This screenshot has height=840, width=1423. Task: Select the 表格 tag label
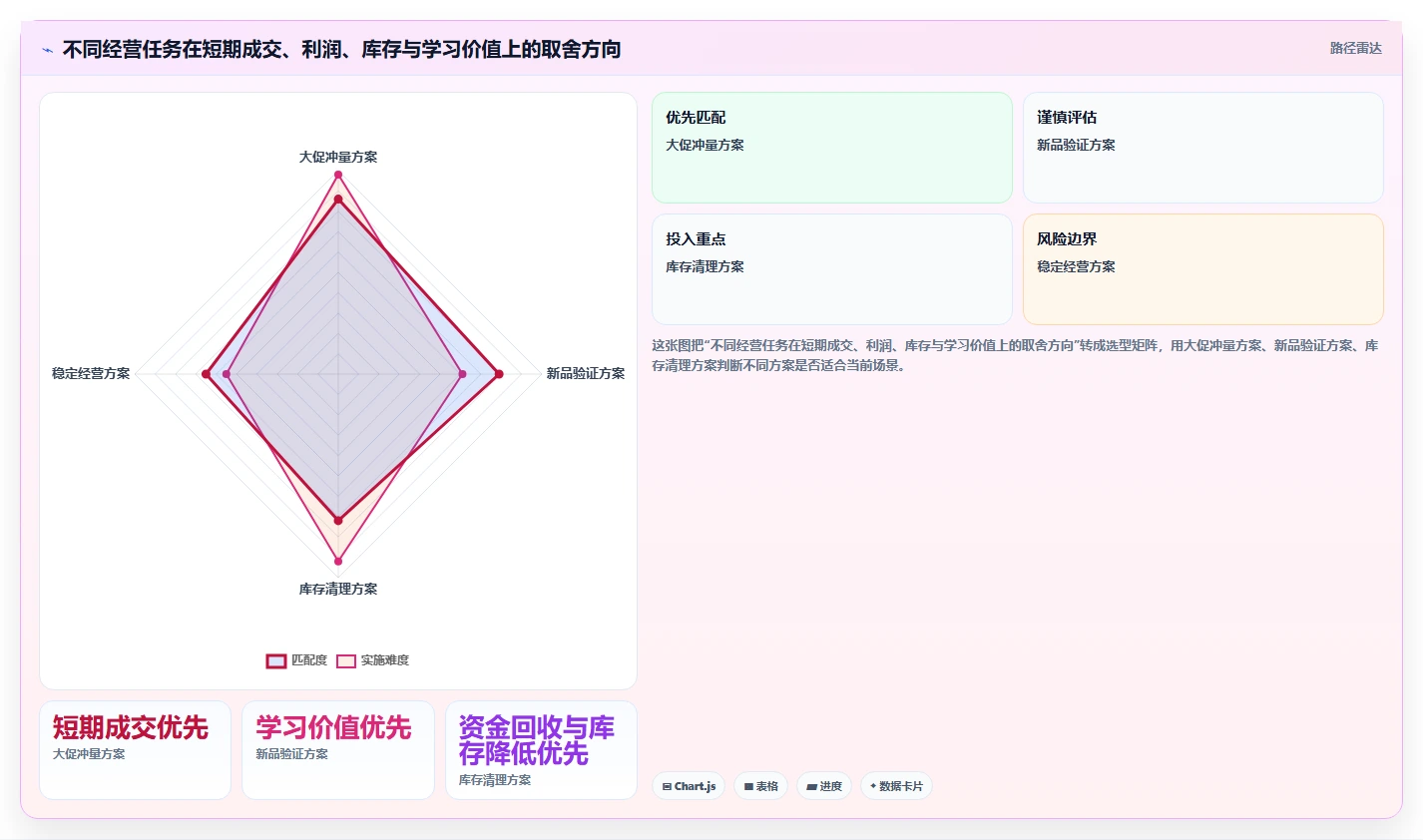coord(767,786)
